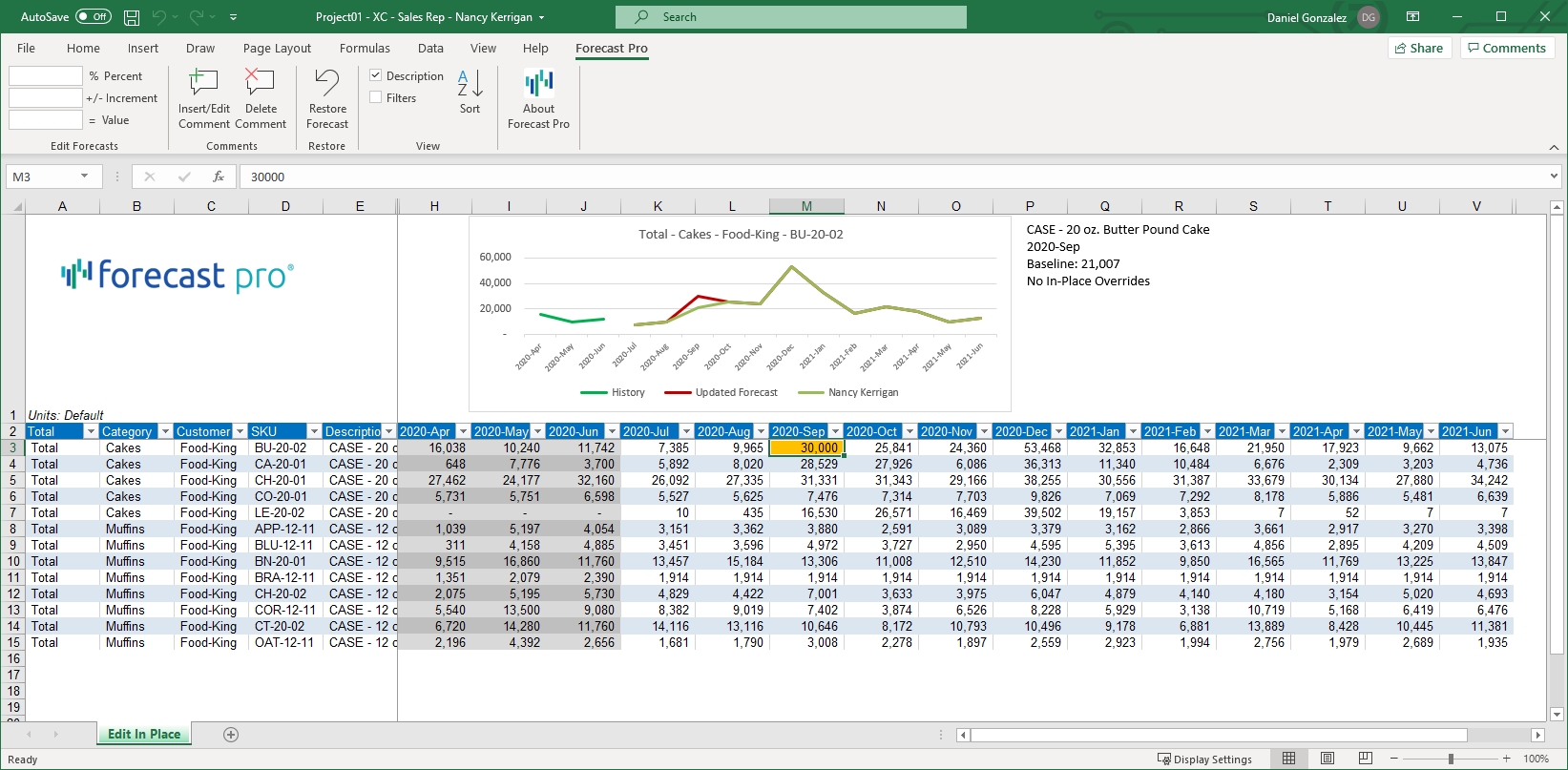Screen dimensions: 1568x770
Task: Open the SKU column filter dropdown
Action: pos(314,432)
